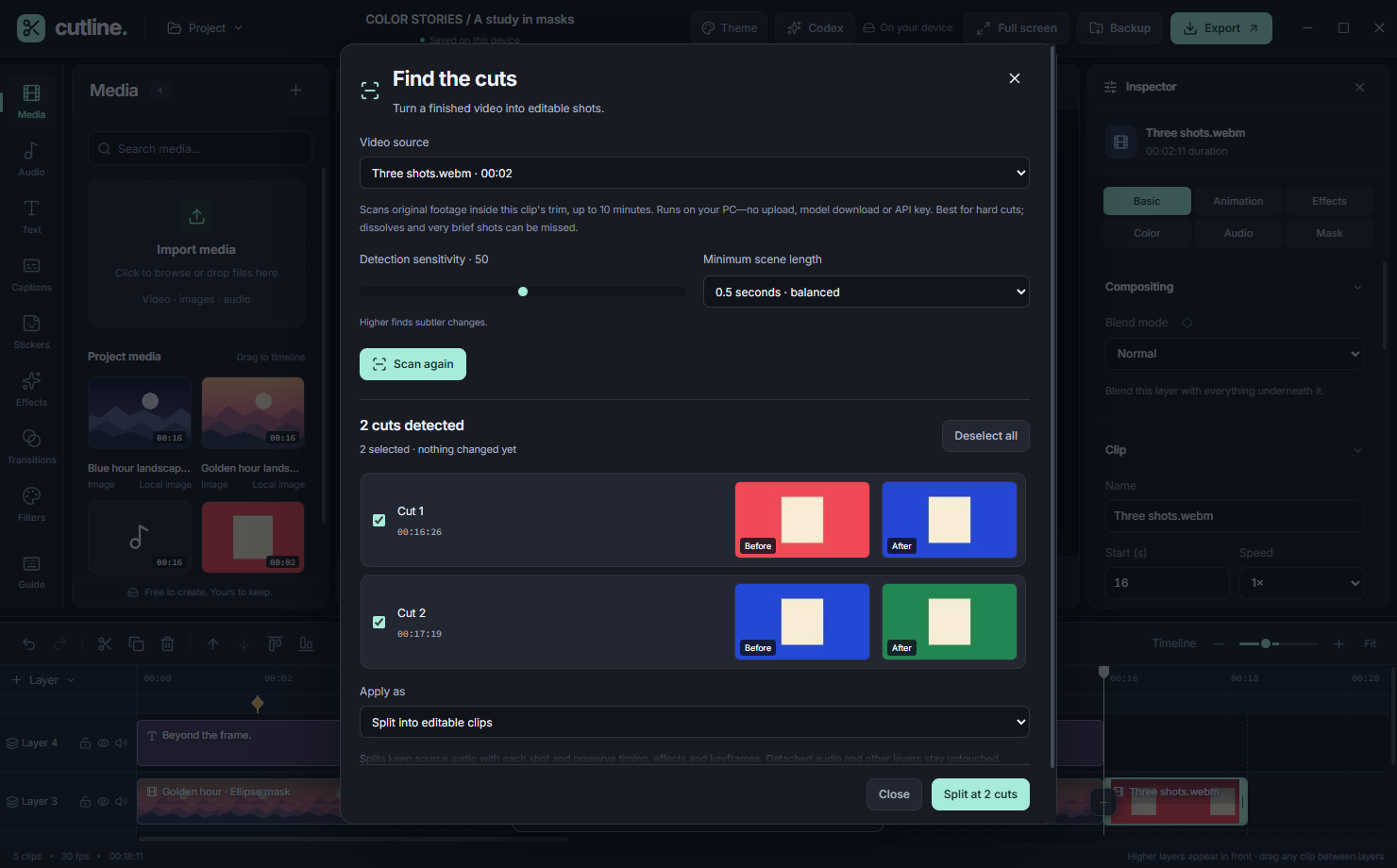Open the Video source dropdown
This screenshot has width=1397, height=868.
(695, 174)
